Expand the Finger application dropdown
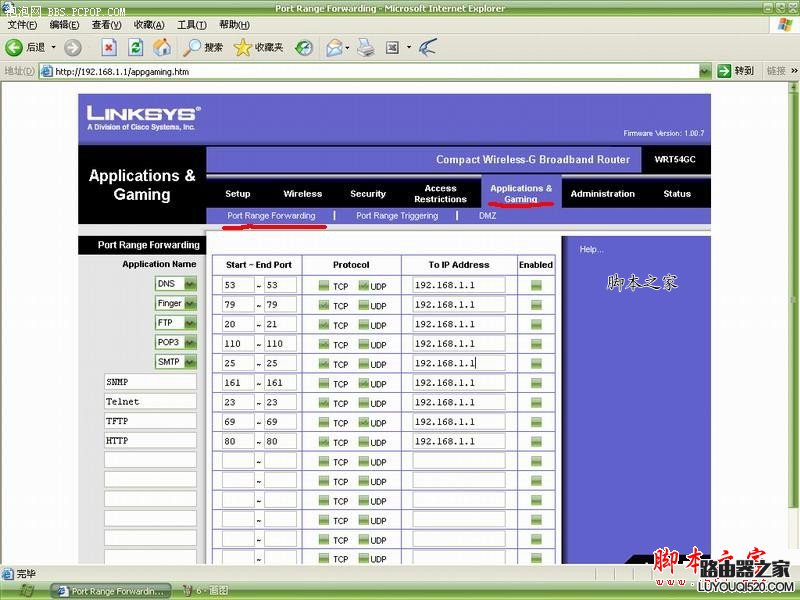This screenshot has height=600, width=800. tap(190, 304)
